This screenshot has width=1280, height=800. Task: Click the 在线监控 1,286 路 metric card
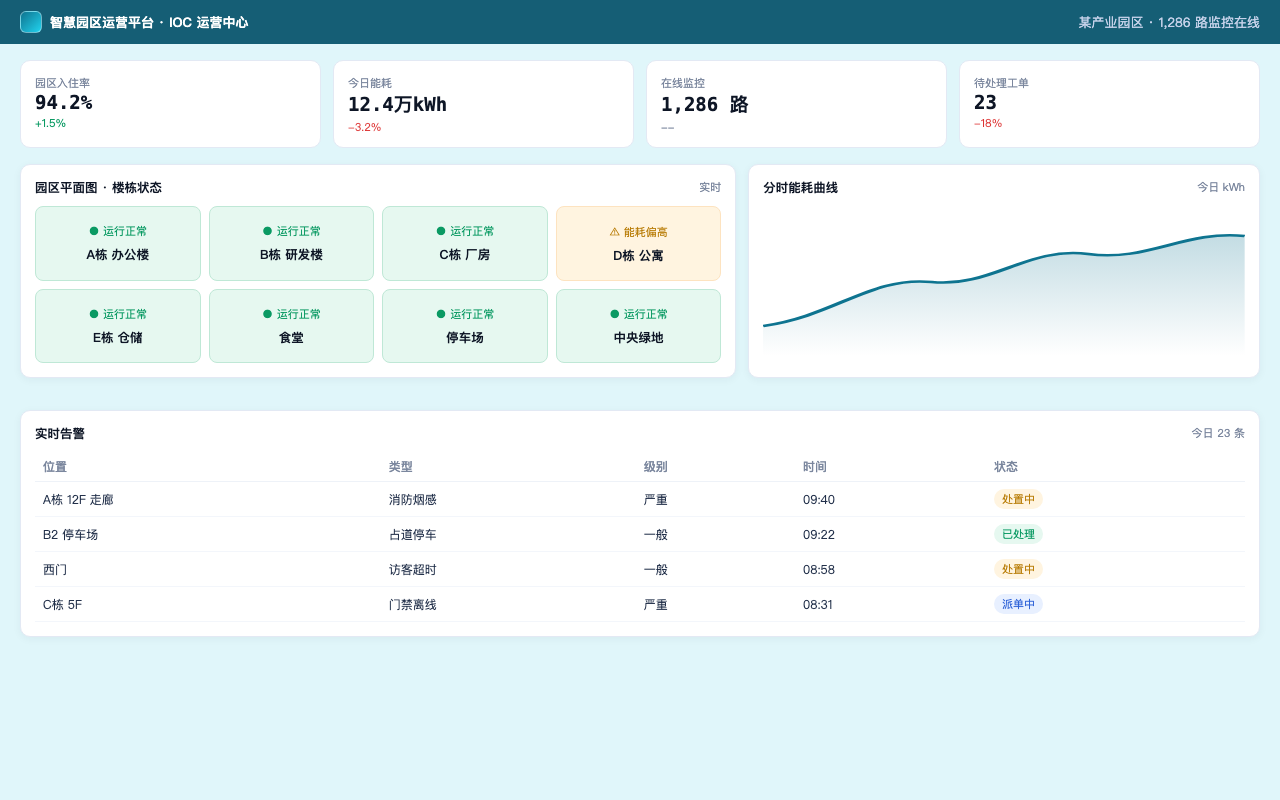pos(796,104)
